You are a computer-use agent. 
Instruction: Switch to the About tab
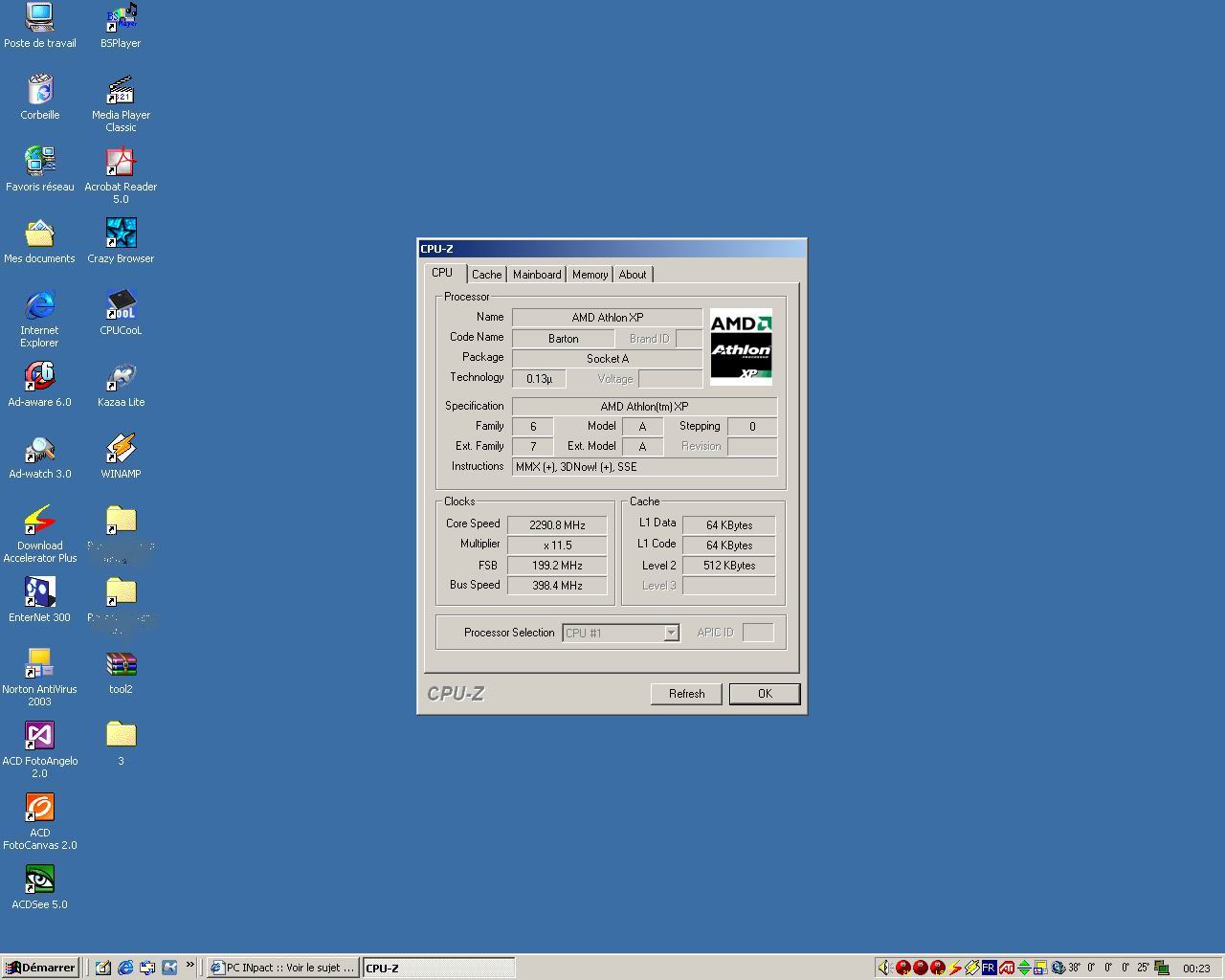point(633,275)
